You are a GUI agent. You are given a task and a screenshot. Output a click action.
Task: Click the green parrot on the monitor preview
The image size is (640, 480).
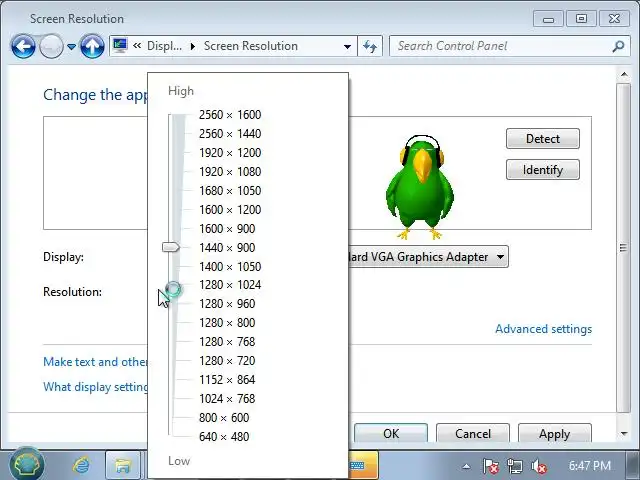point(420,187)
